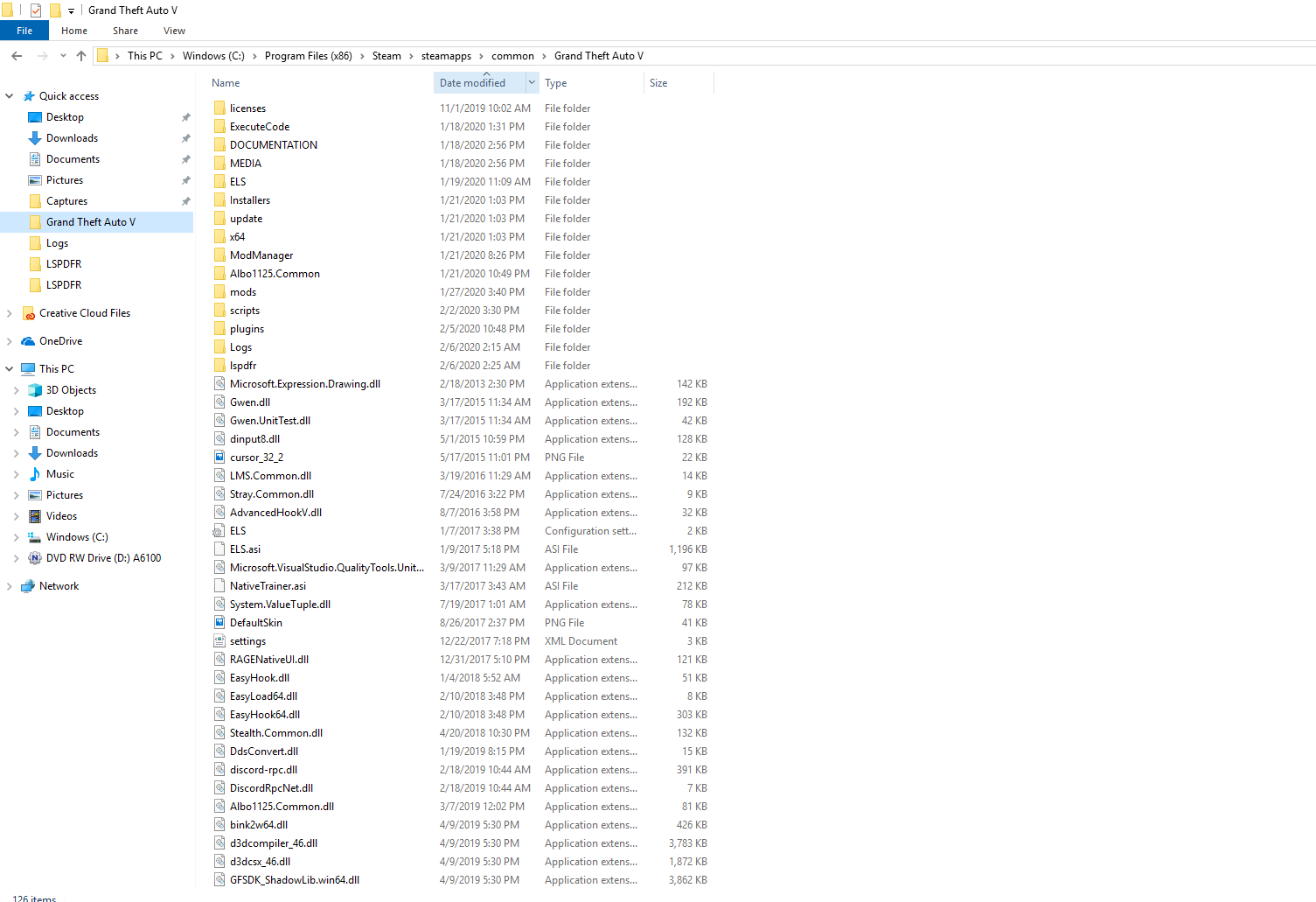Click the scripts folder icon
The height and width of the screenshot is (902, 1316).
click(219, 311)
